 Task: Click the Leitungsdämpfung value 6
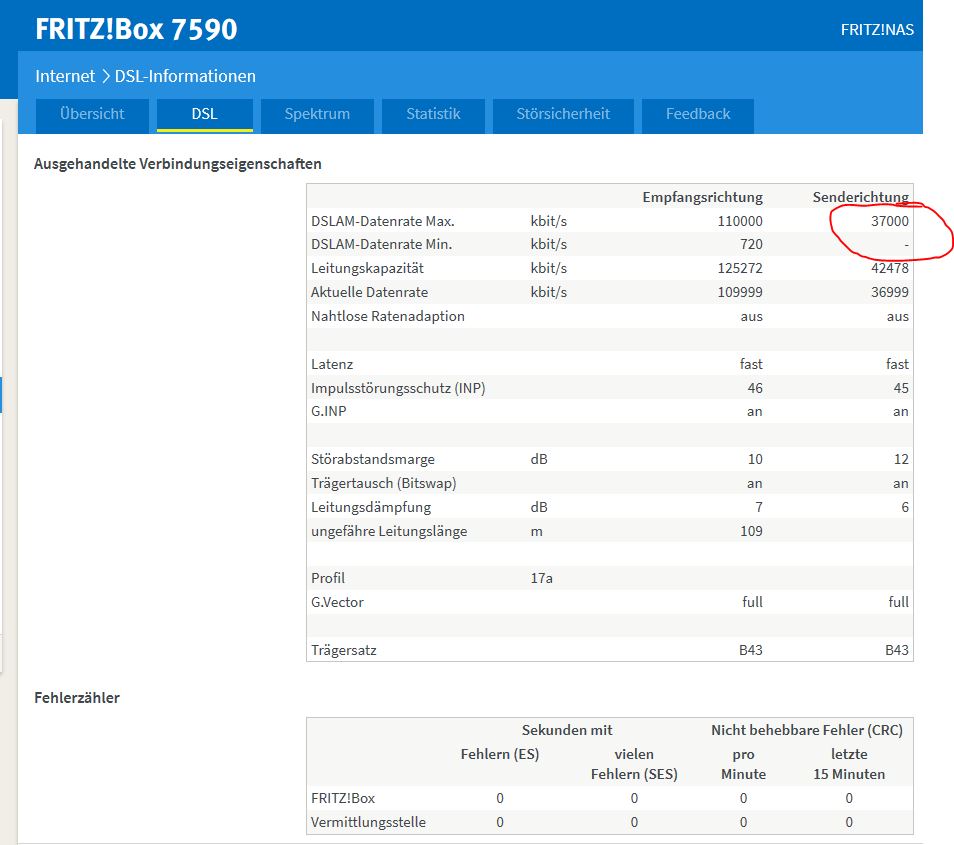(905, 507)
